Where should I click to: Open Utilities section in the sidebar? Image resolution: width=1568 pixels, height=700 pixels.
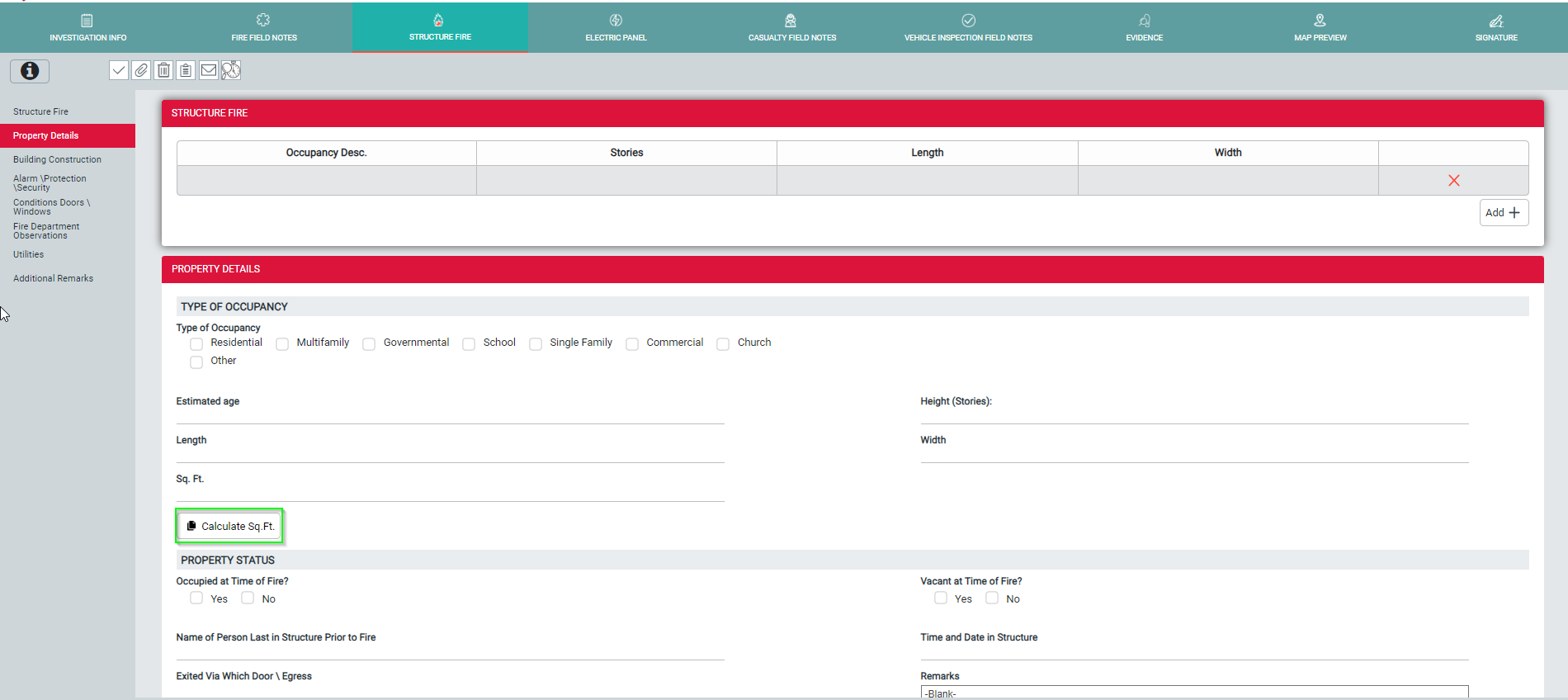28,254
